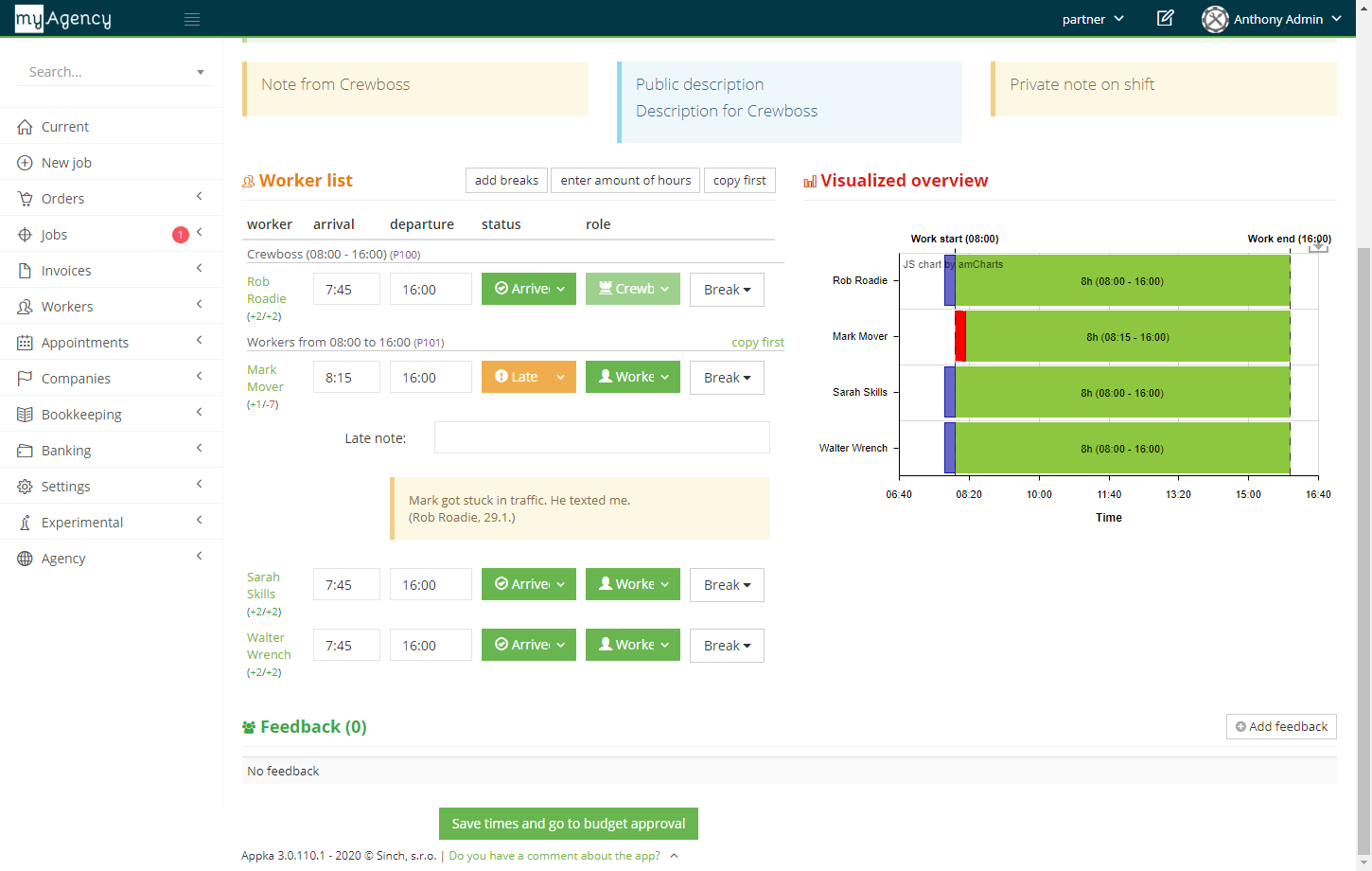Click the Visualized overview chart icon
1372x871 pixels.
pyautogui.click(x=810, y=182)
